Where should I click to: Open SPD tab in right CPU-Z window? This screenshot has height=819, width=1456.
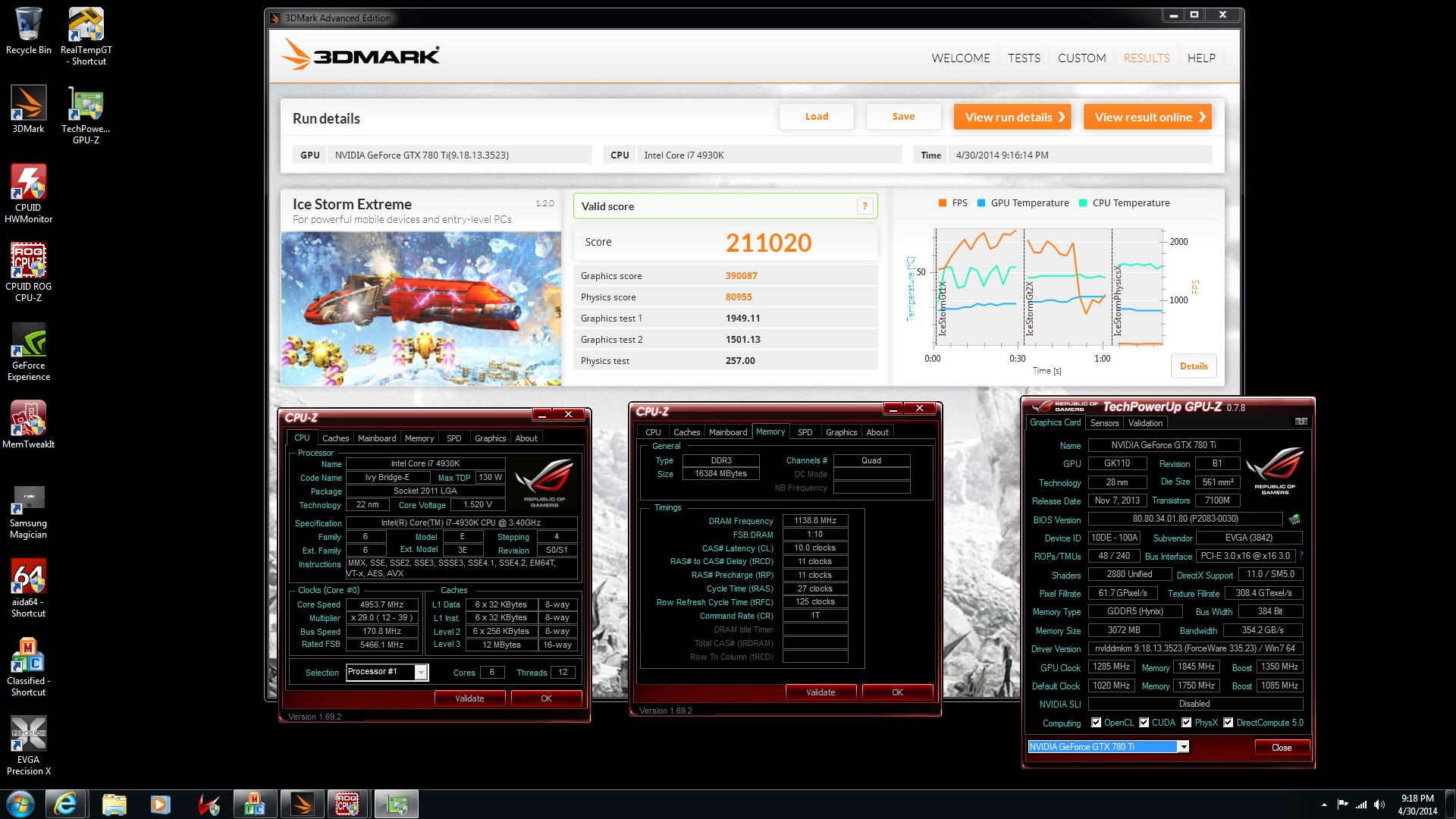tap(805, 432)
